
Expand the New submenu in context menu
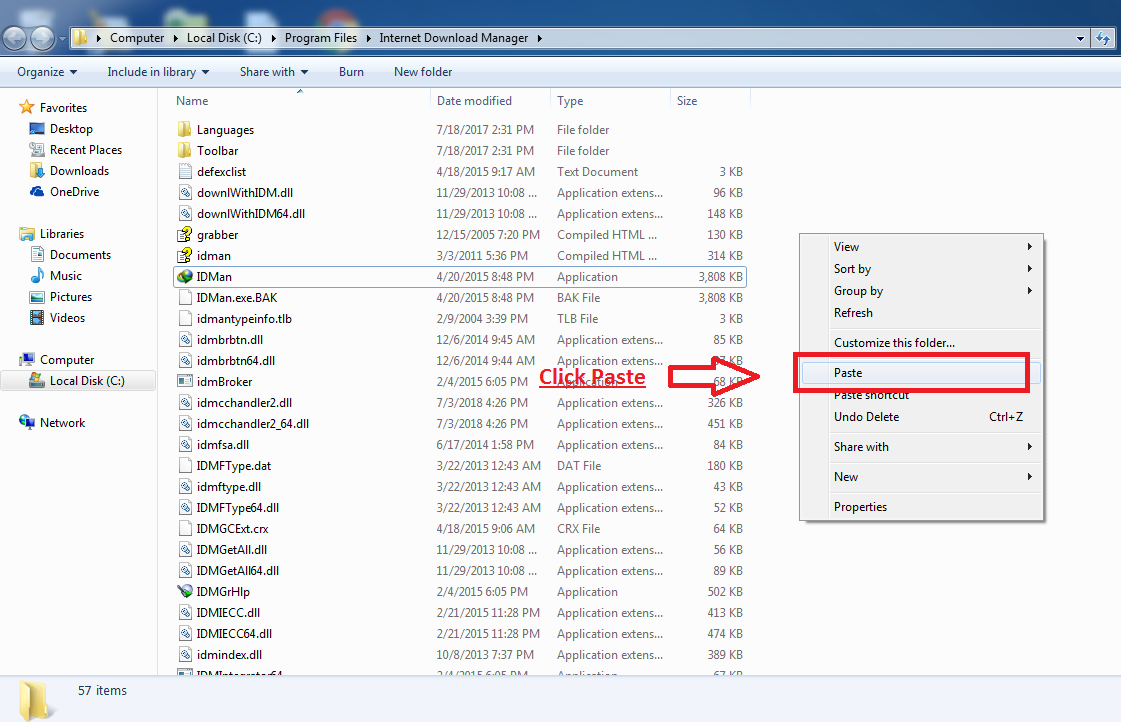click(x=921, y=477)
